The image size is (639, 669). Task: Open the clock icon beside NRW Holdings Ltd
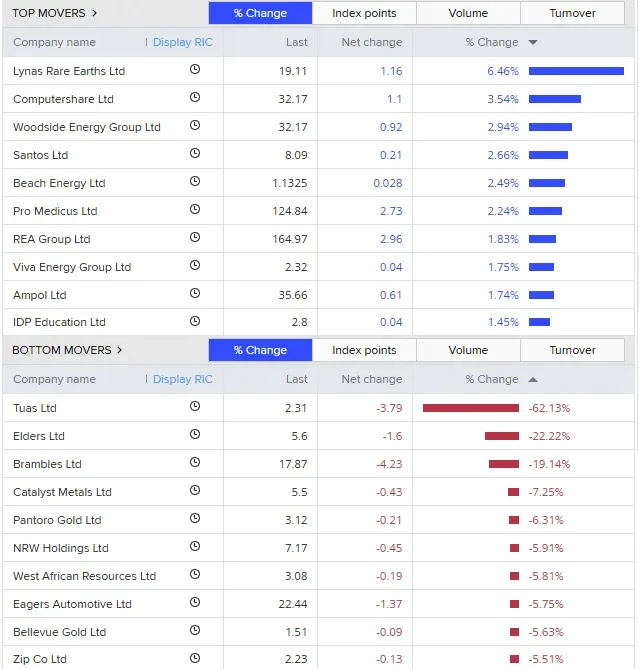click(x=195, y=546)
